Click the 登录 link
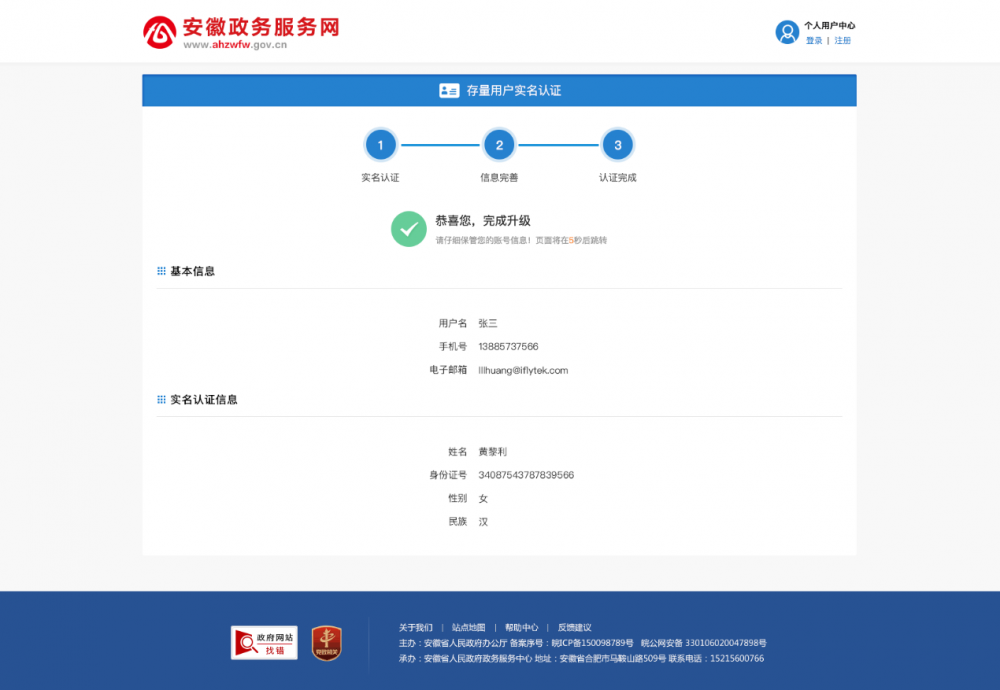1000x690 pixels. [x=813, y=40]
